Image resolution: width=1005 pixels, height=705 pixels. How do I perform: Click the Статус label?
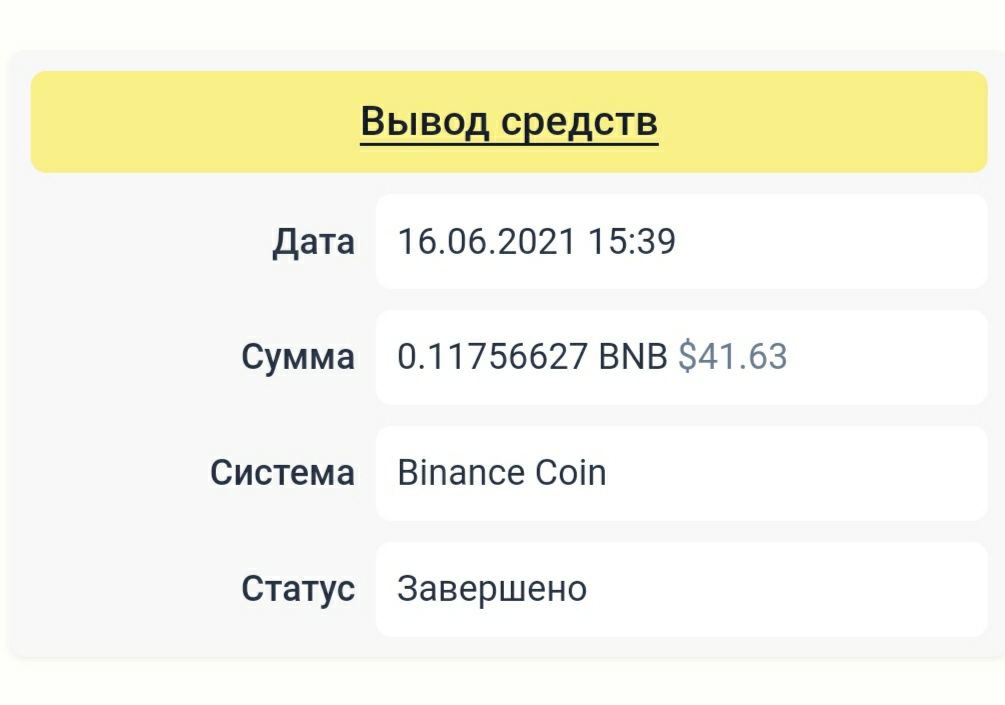tap(298, 589)
